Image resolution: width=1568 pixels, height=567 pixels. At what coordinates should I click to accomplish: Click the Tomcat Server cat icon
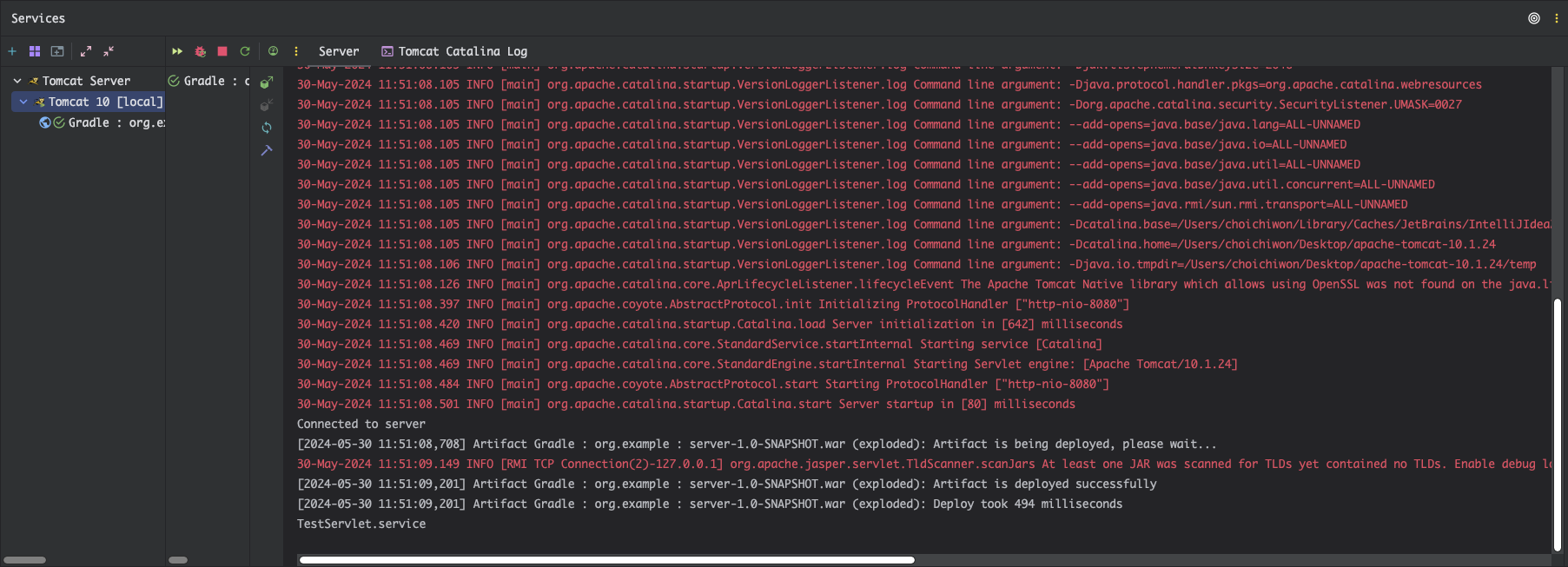(x=34, y=81)
